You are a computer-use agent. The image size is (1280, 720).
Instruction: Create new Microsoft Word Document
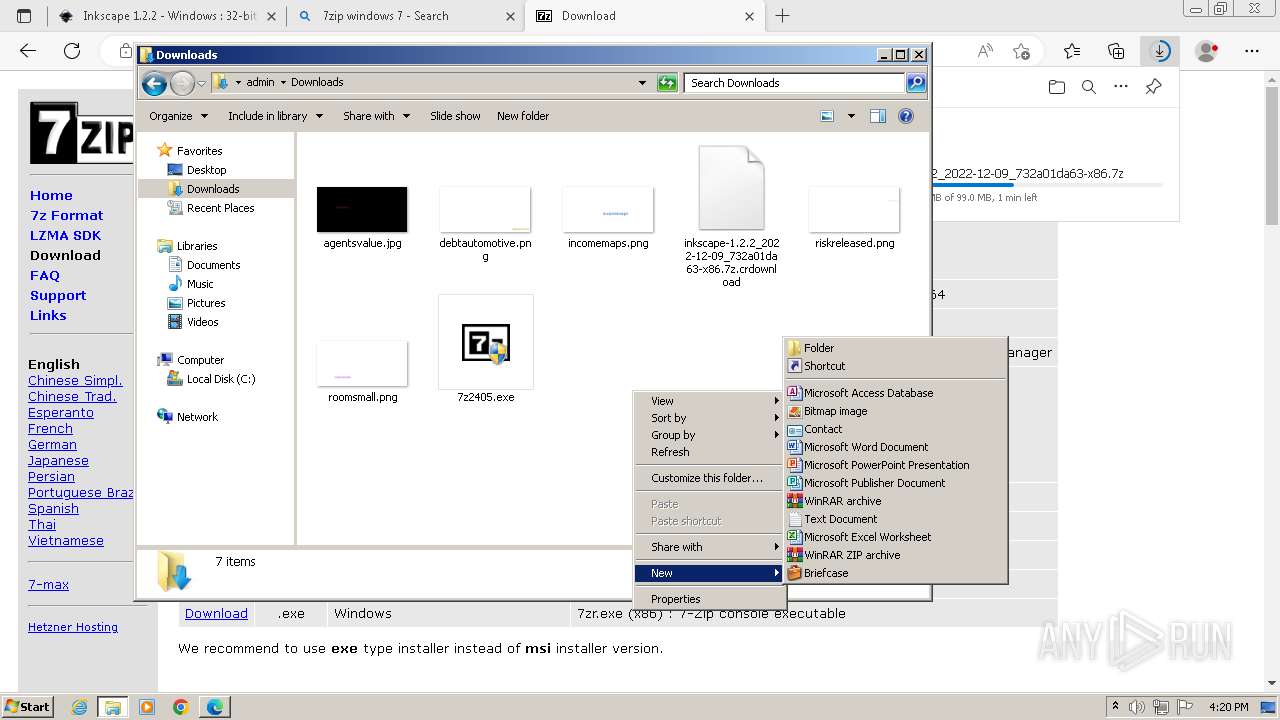point(895,447)
